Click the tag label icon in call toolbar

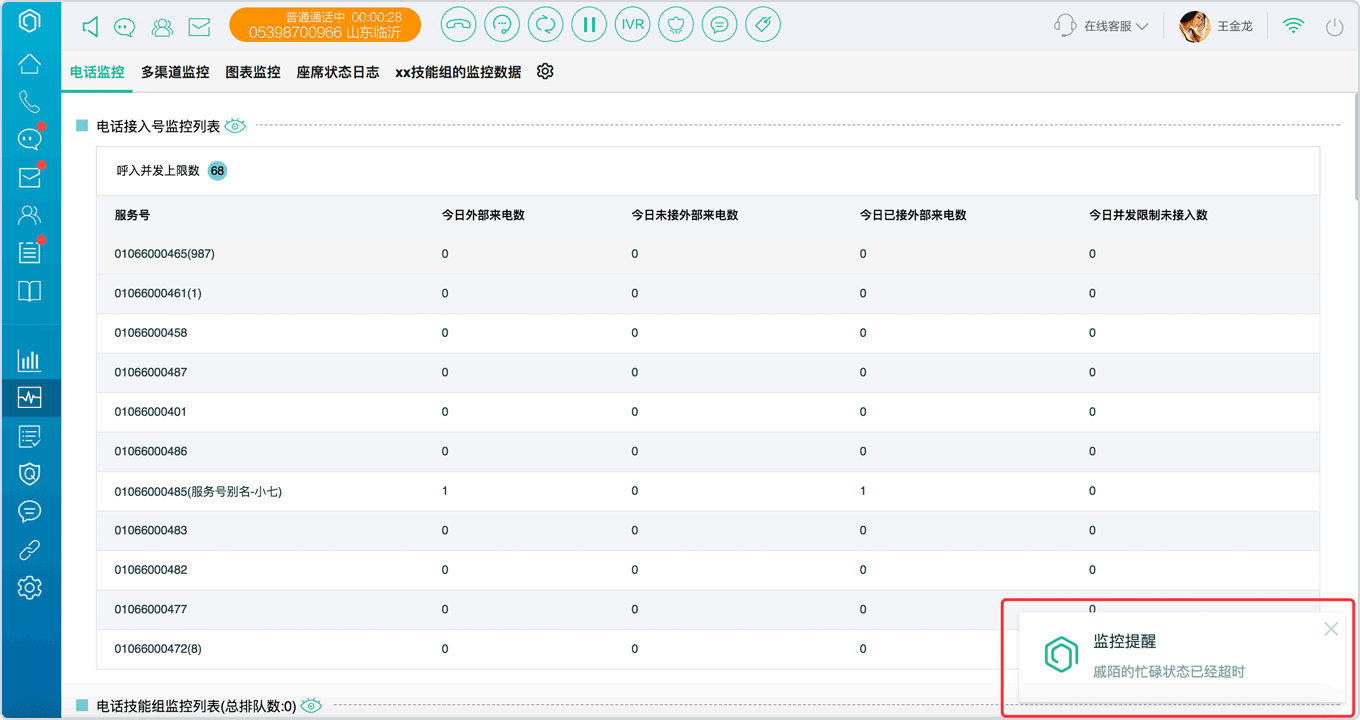click(x=763, y=25)
